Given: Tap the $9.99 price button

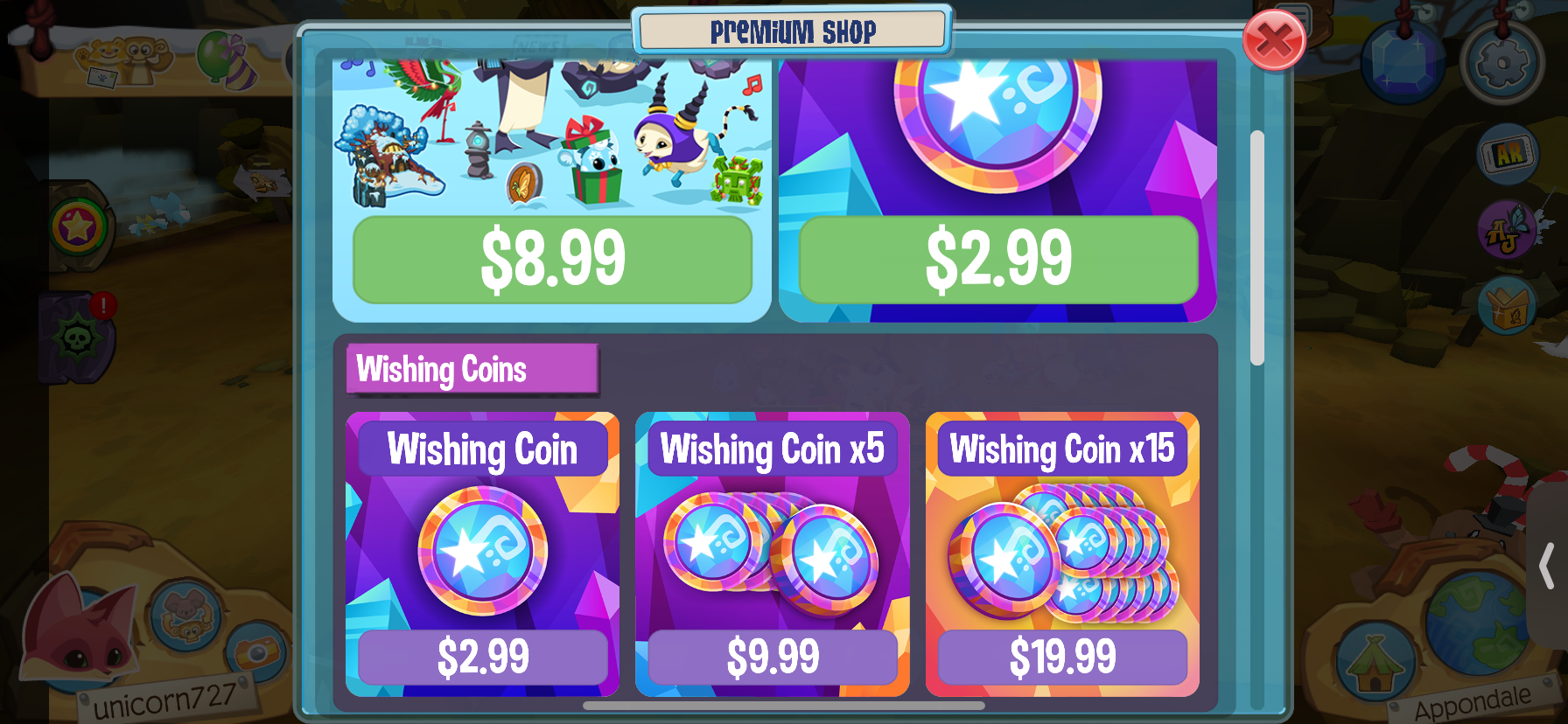Looking at the screenshot, I should pos(773,658).
